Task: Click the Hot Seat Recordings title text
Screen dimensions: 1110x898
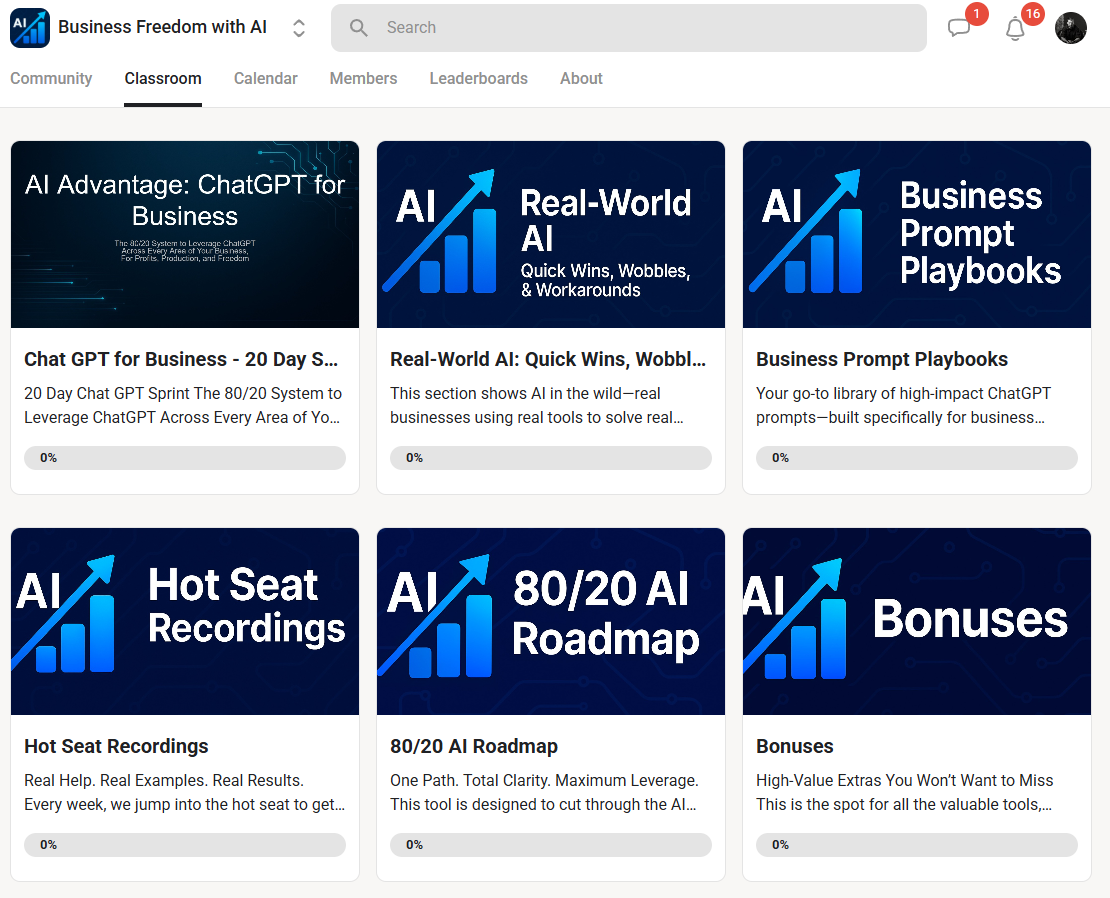Action: (116, 747)
